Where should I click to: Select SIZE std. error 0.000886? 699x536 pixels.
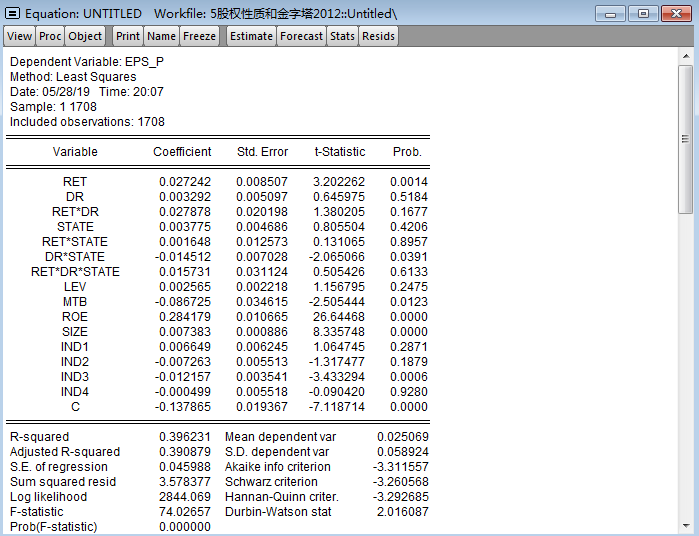coord(262,332)
